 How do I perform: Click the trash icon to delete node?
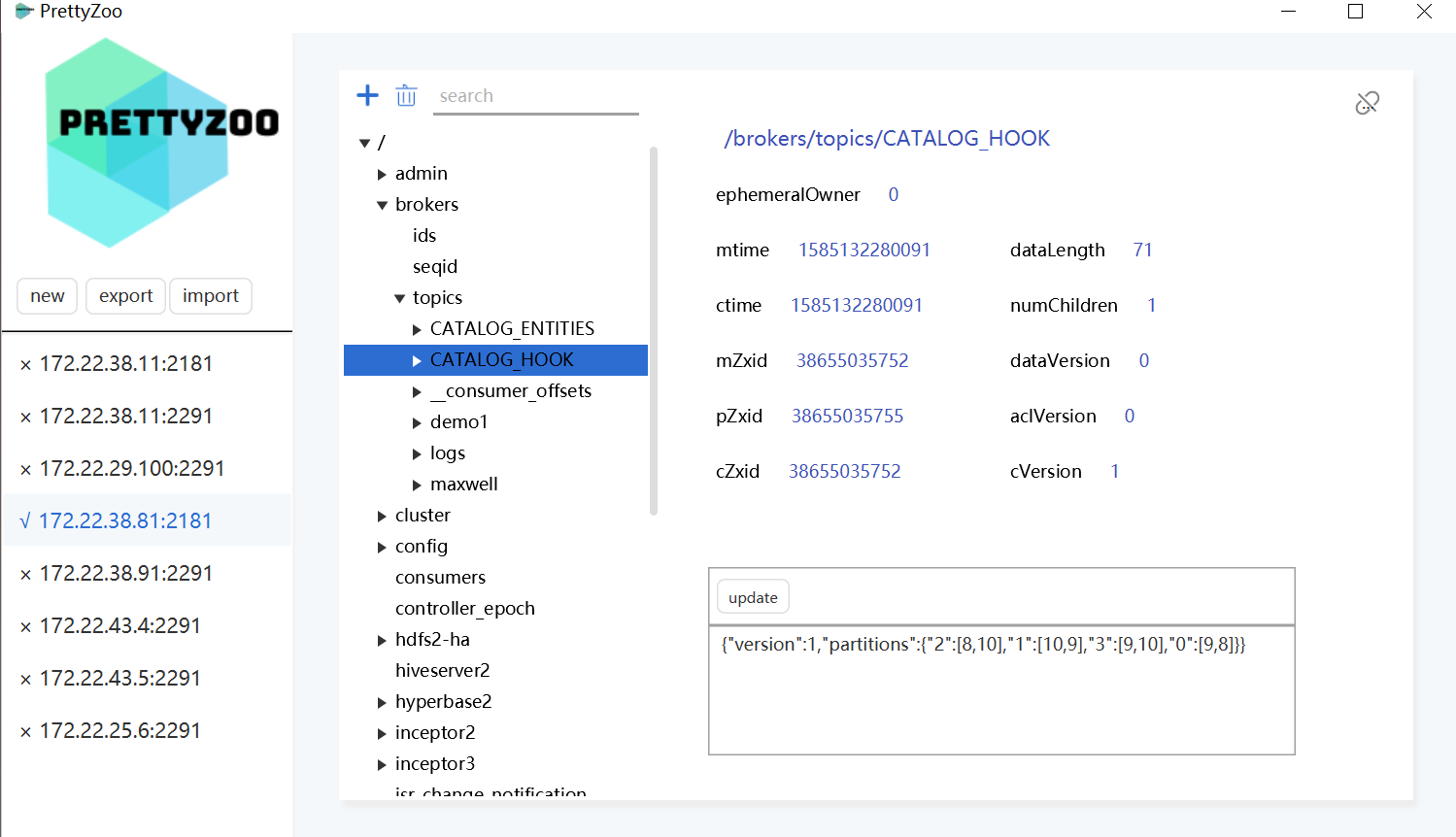click(x=406, y=95)
